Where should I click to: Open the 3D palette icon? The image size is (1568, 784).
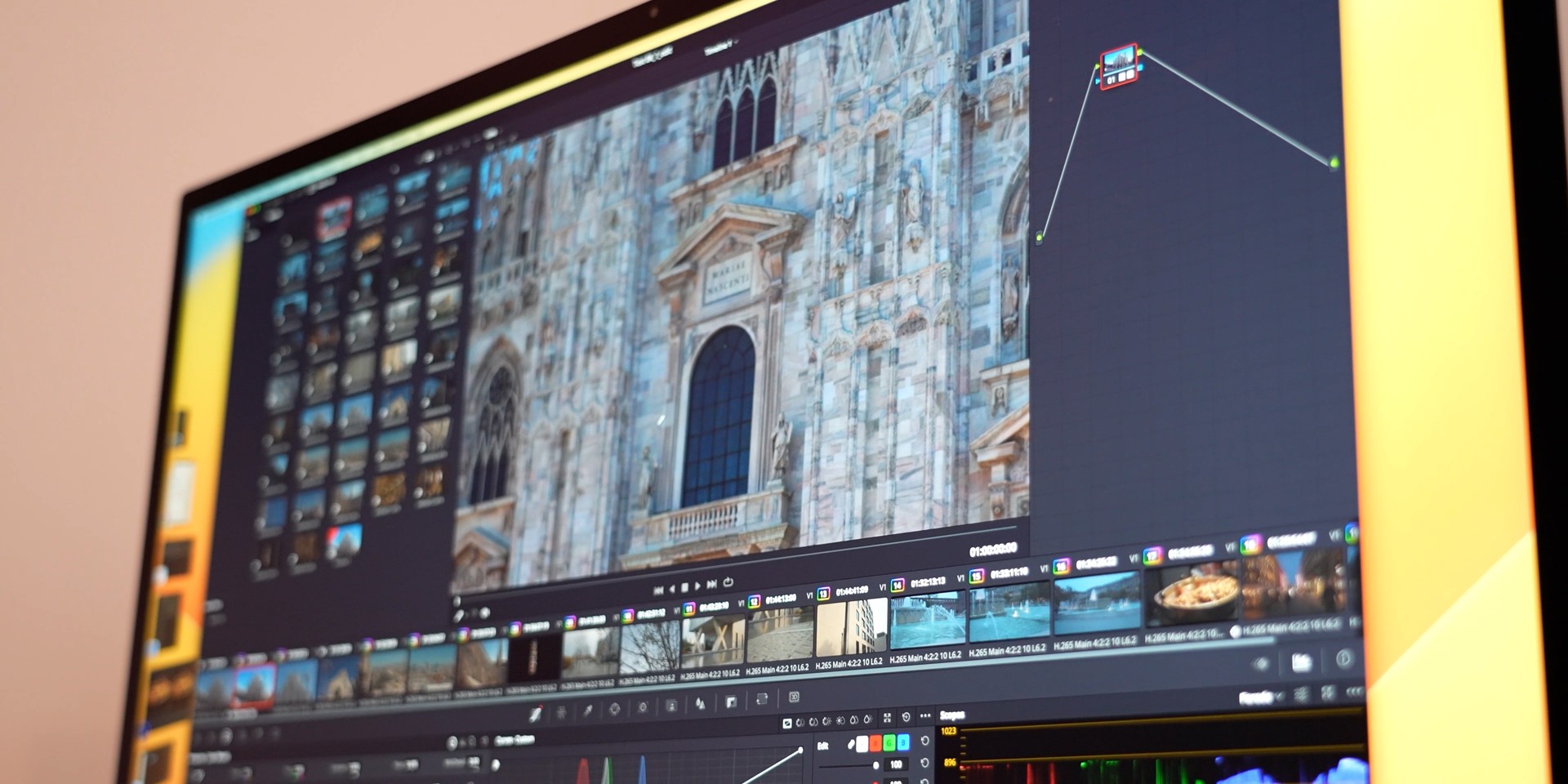pos(794,697)
